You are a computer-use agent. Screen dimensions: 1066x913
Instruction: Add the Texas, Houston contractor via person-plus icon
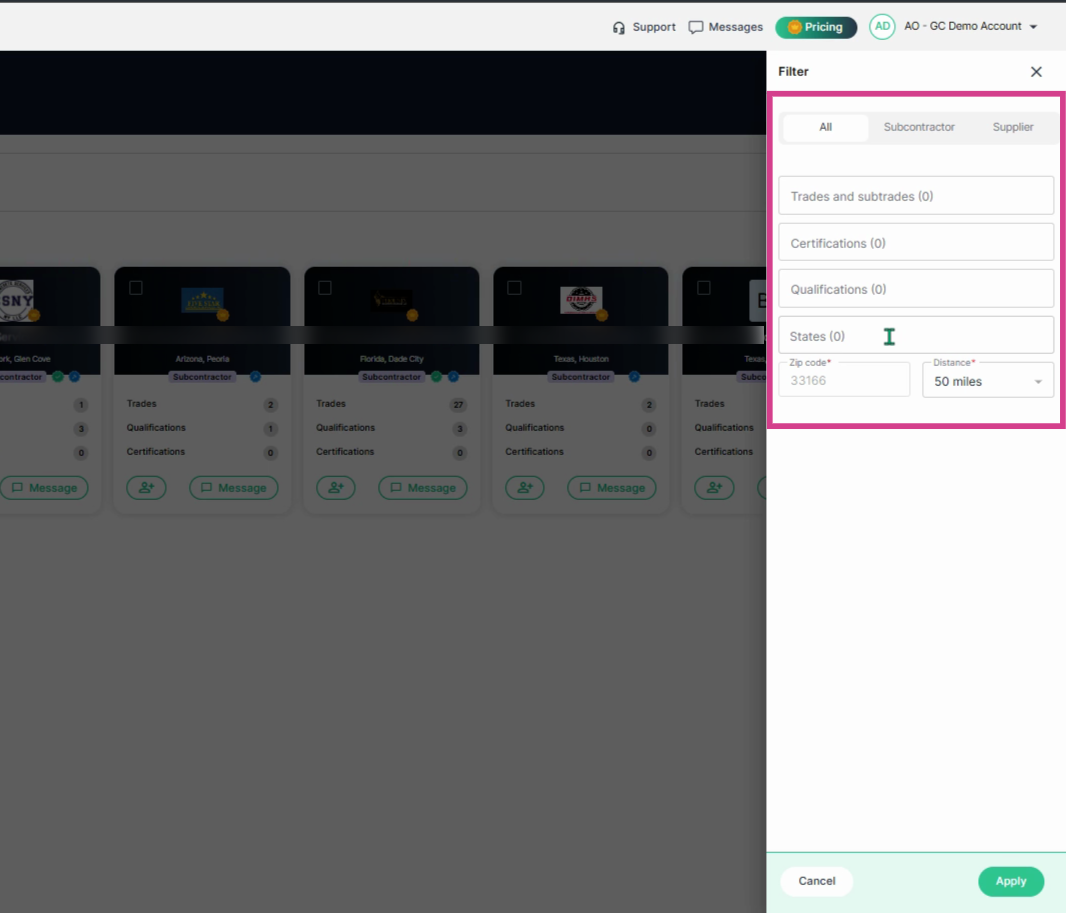tap(525, 487)
